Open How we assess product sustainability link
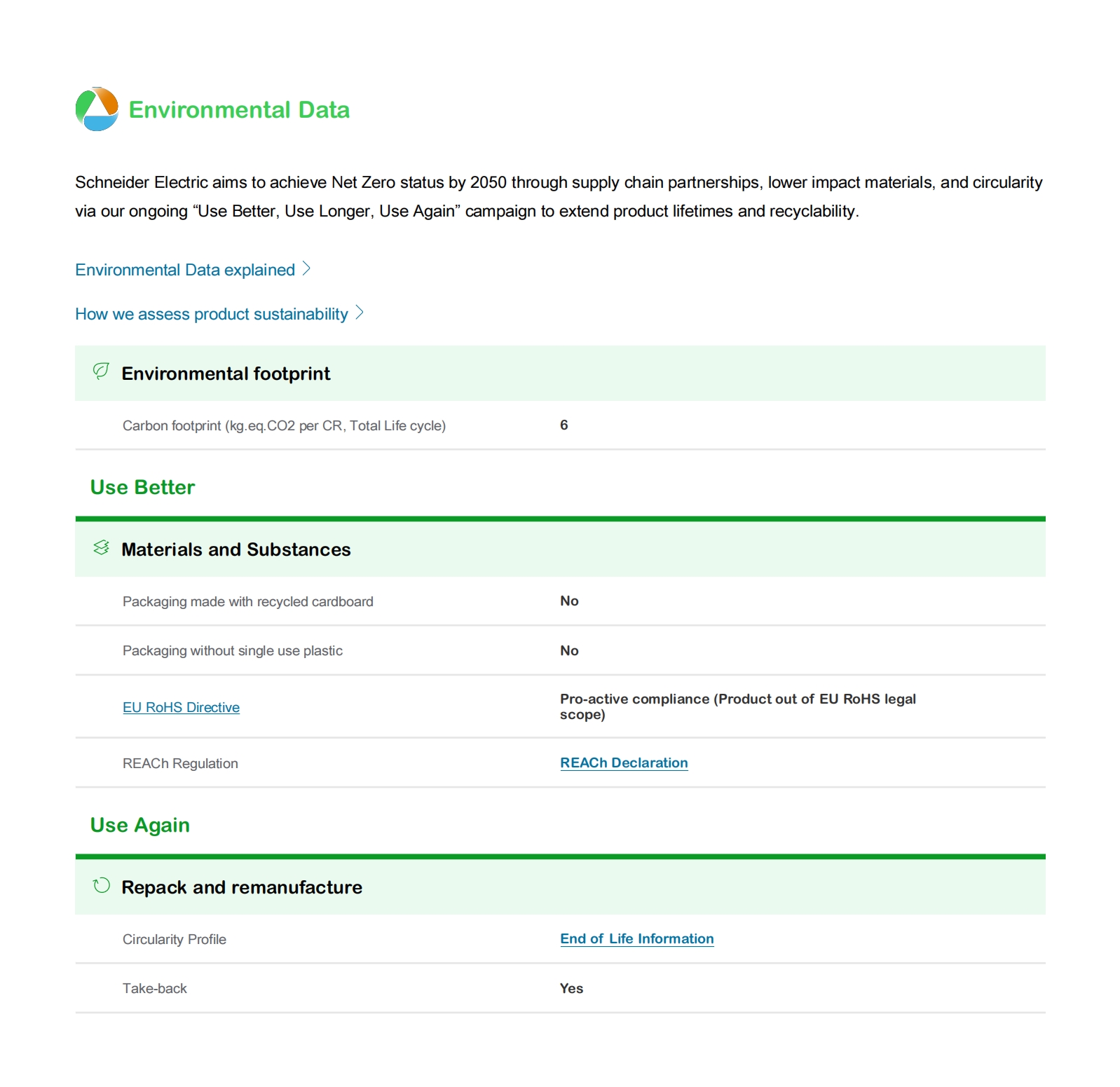This screenshot has height=1087, width=1120. tap(211, 314)
